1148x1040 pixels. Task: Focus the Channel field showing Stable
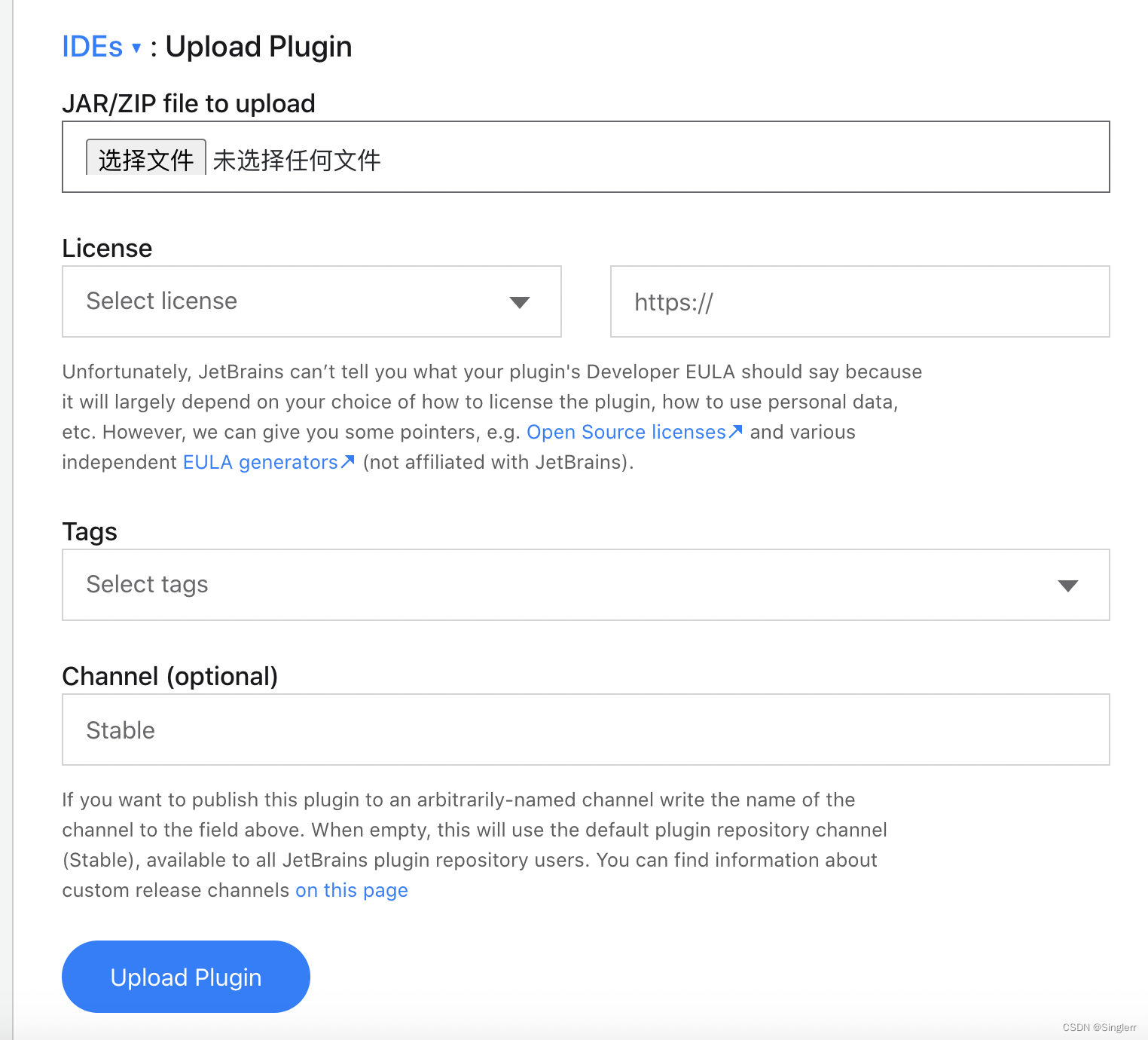pyautogui.click(x=586, y=730)
